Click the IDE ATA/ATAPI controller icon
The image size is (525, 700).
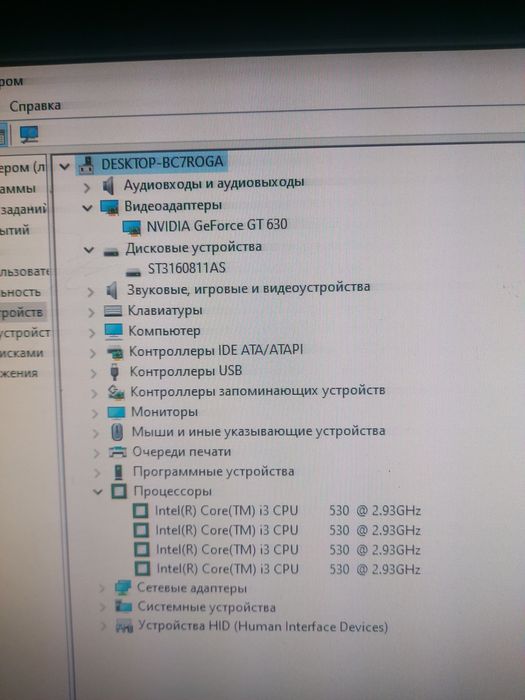[115, 353]
